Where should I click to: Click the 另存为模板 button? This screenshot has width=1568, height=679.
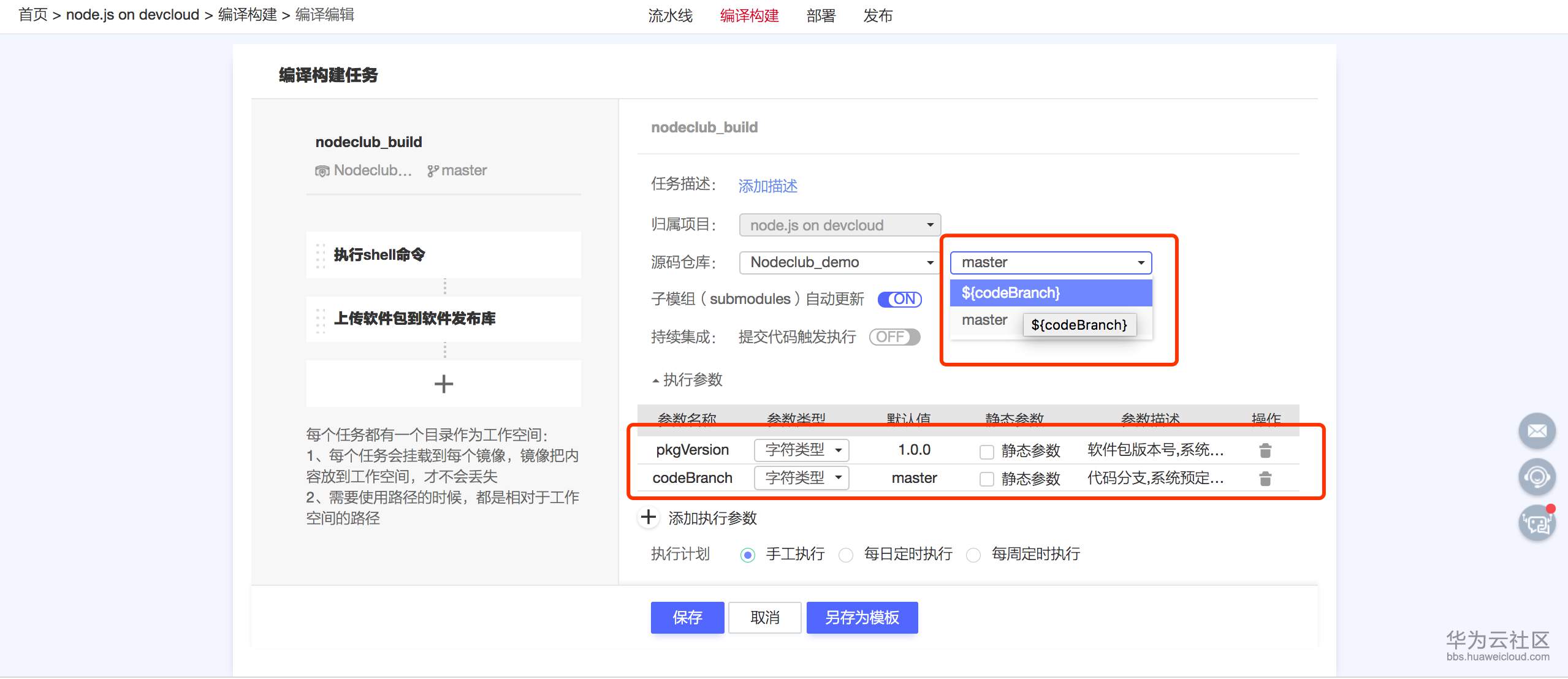coord(862,618)
